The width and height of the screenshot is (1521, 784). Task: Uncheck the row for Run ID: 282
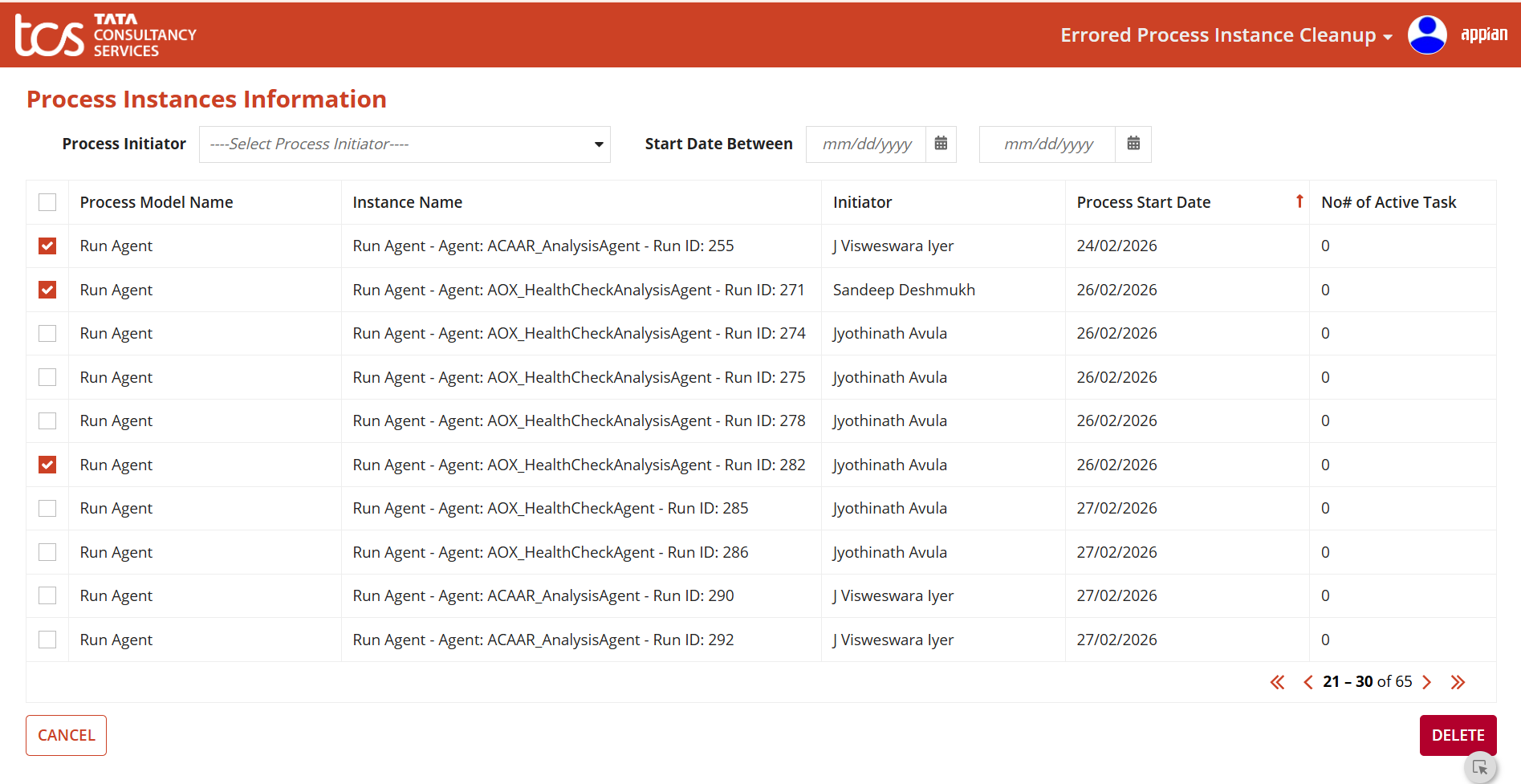(x=47, y=465)
